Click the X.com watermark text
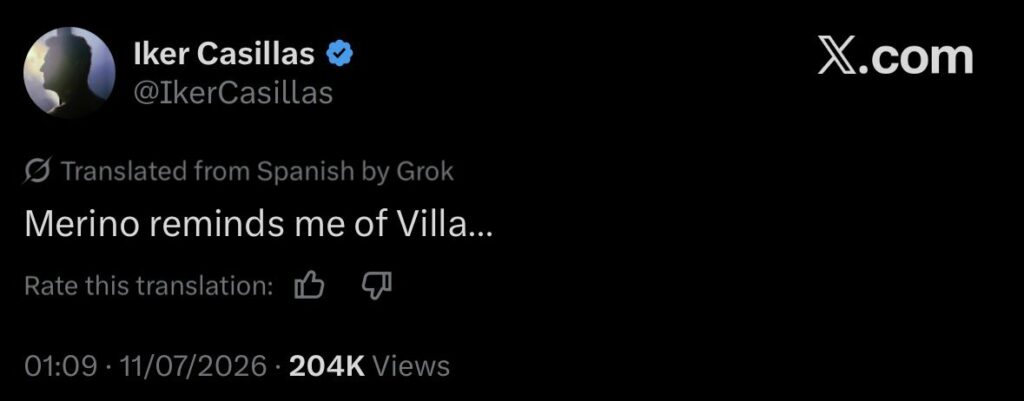1024x401 pixels. [895, 57]
